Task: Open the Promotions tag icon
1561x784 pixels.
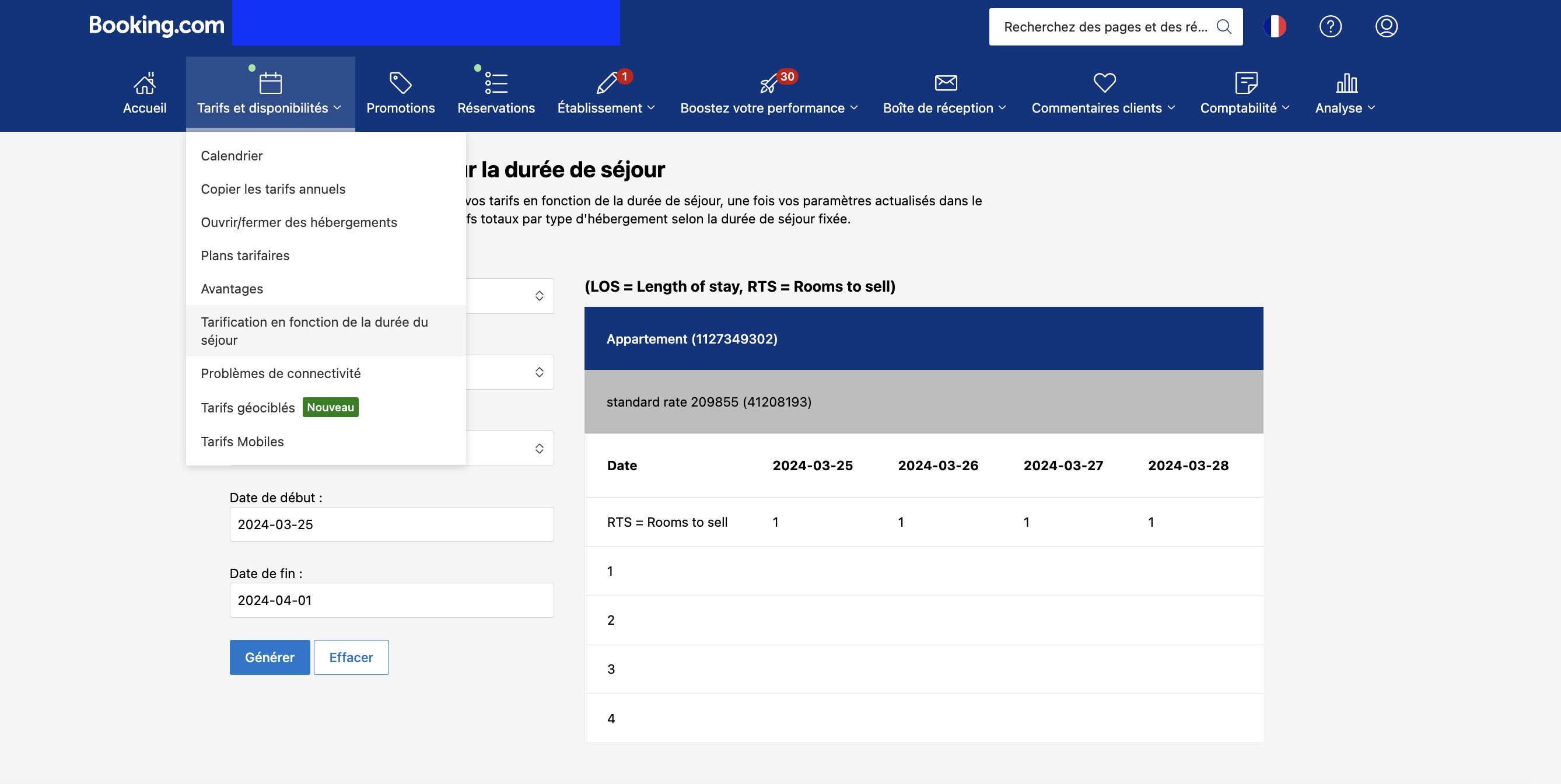Action: 400,83
